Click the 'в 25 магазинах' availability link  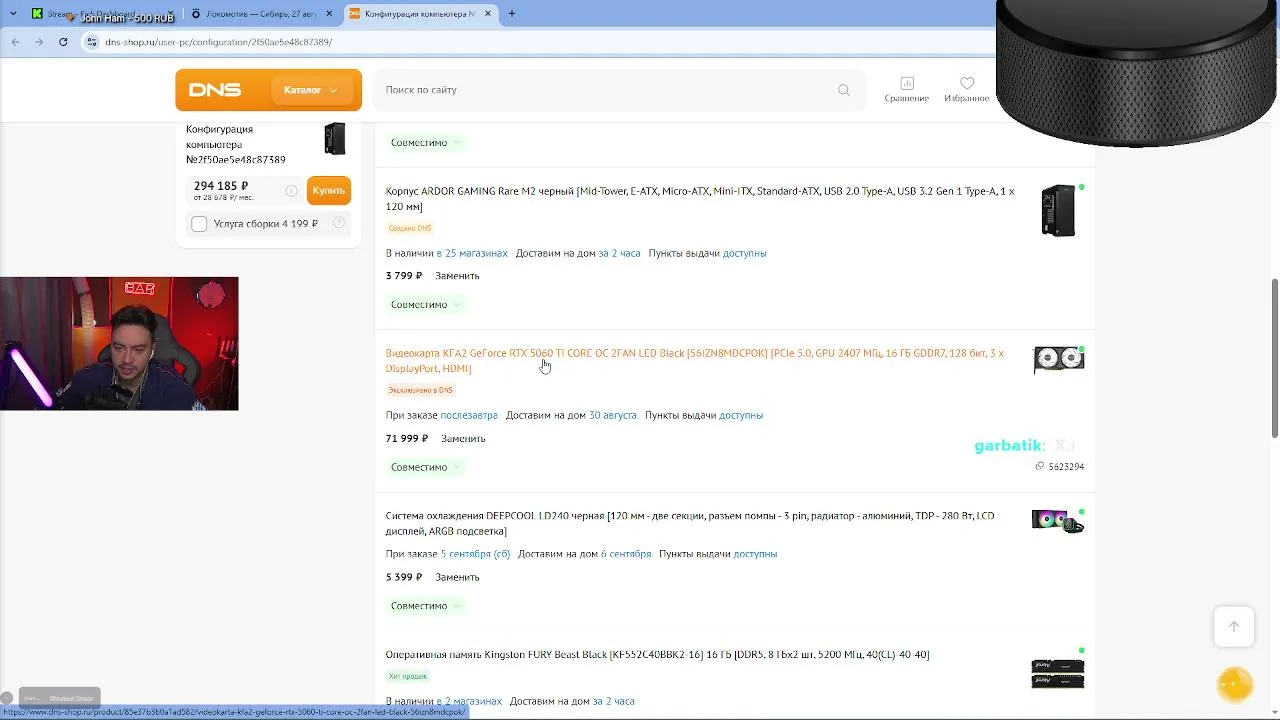point(472,254)
